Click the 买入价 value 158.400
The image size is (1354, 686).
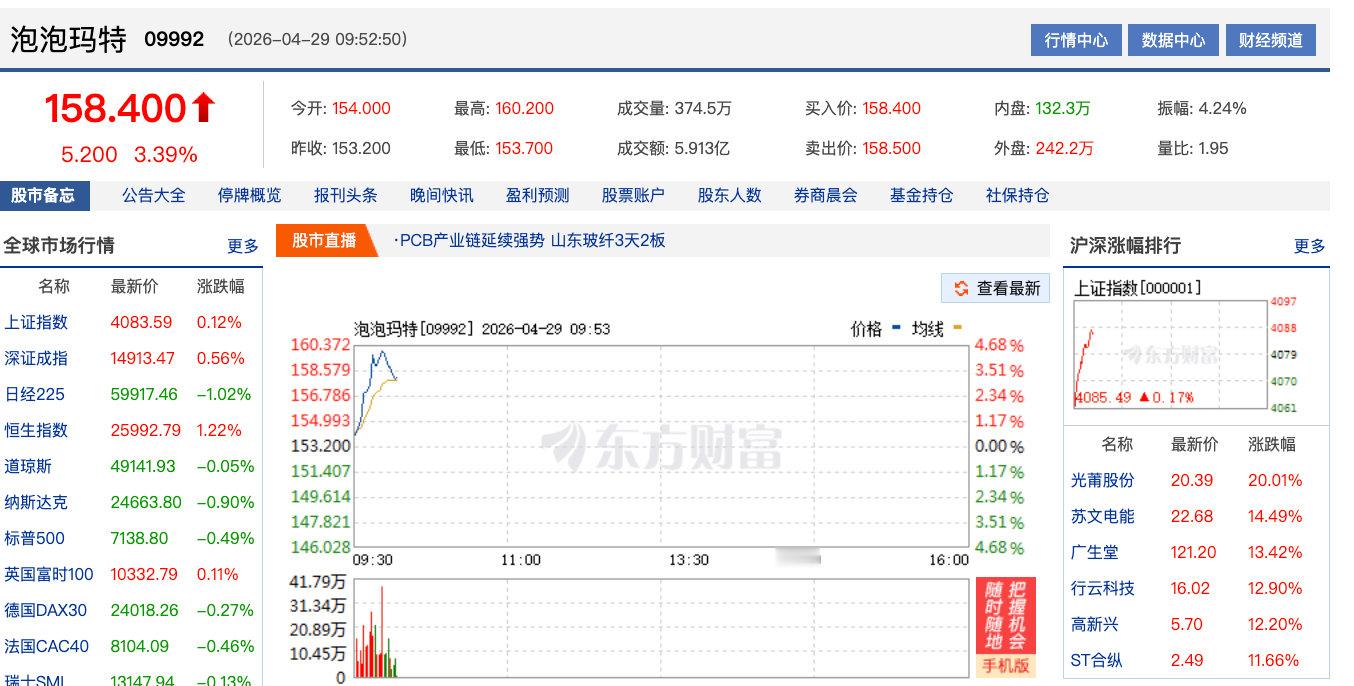point(891,108)
